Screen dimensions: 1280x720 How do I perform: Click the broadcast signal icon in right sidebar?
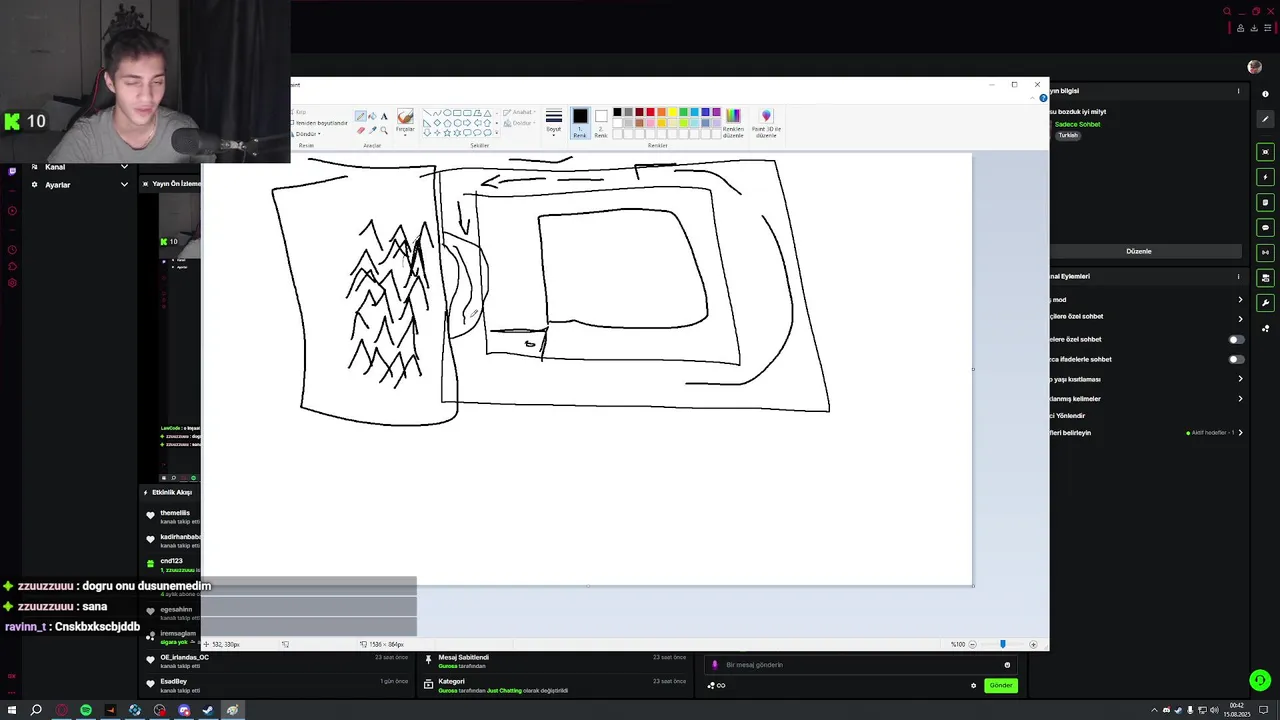tap(1265, 252)
